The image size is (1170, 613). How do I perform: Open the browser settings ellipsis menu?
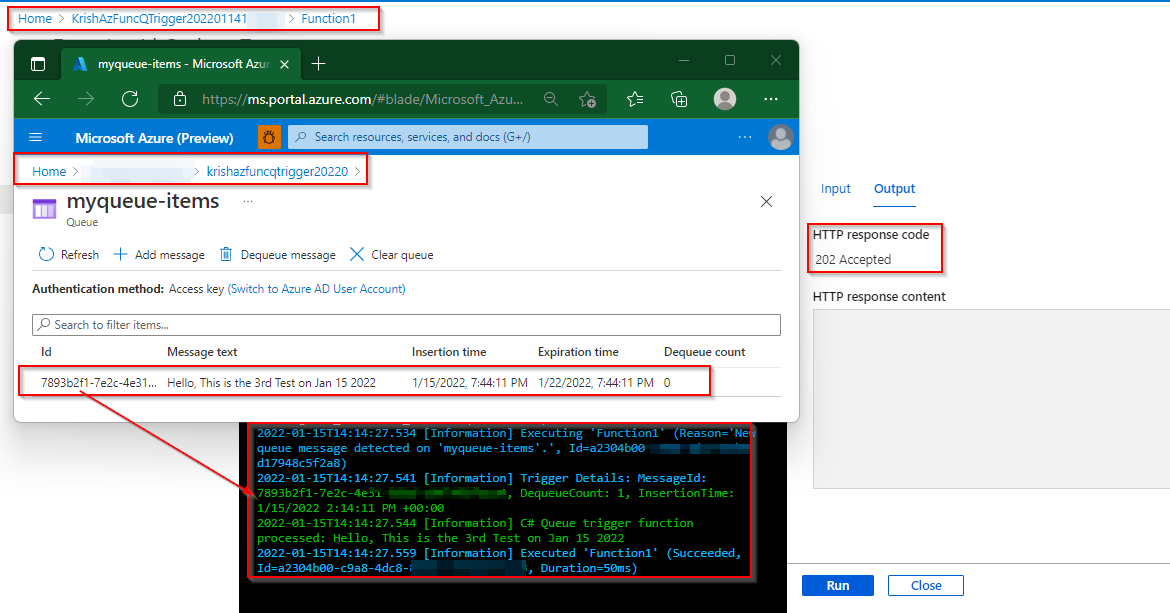tap(771, 99)
